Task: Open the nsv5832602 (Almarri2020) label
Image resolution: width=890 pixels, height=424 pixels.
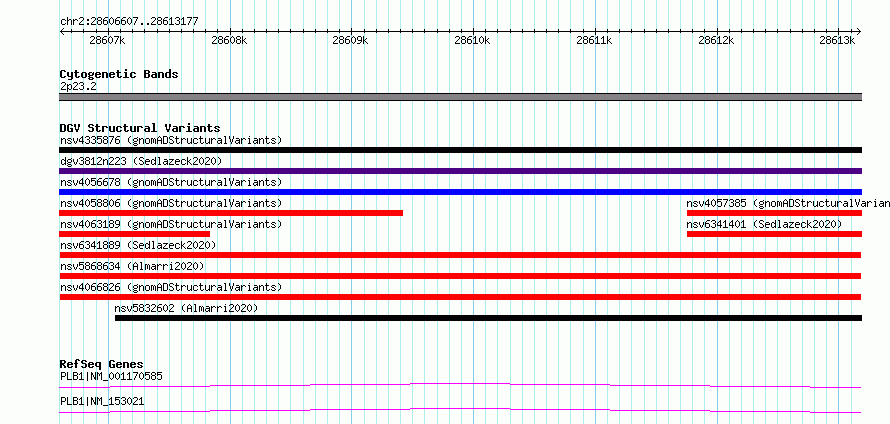Action: pyautogui.click(x=186, y=308)
